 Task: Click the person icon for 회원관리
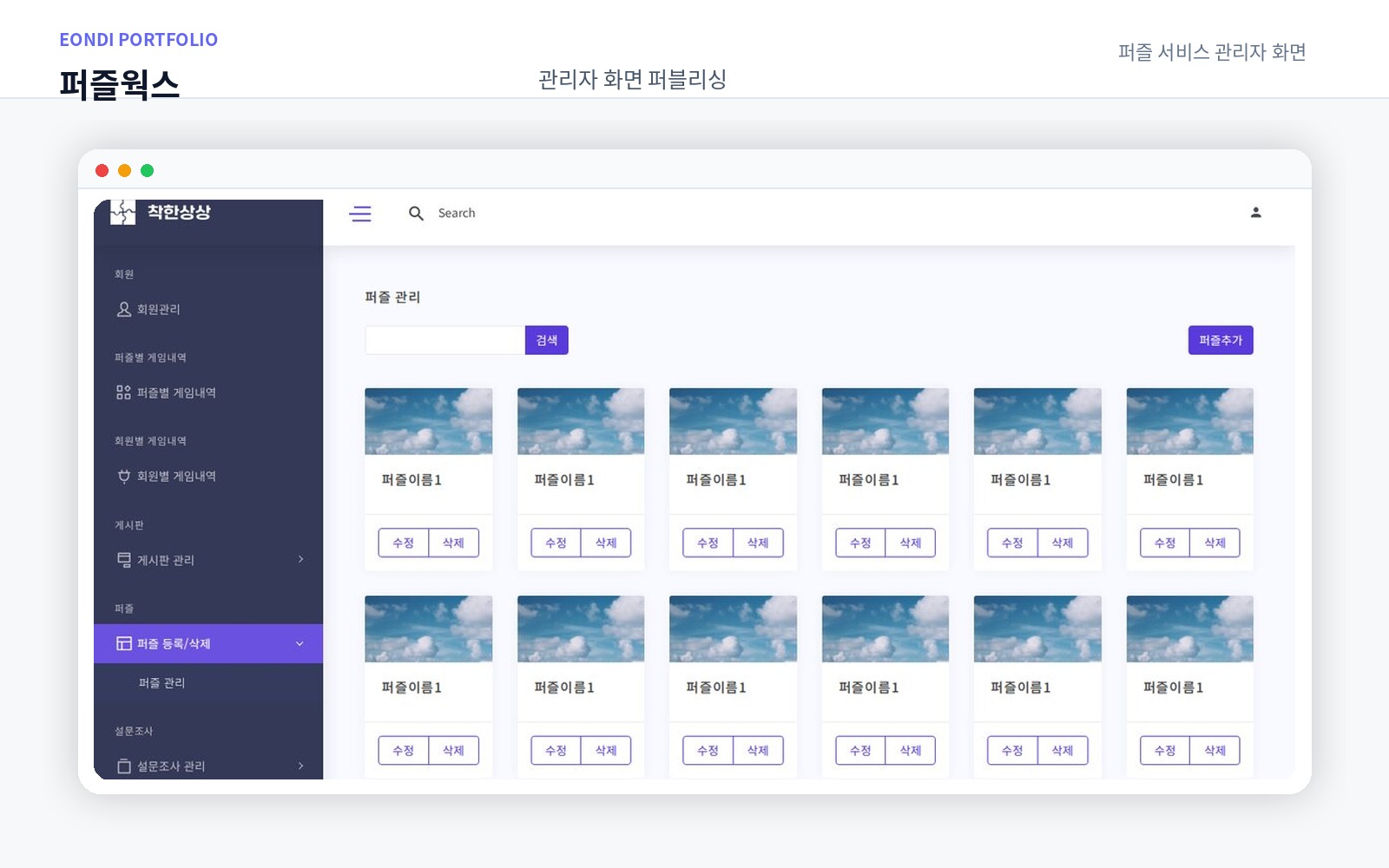pyautogui.click(x=124, y=309)
